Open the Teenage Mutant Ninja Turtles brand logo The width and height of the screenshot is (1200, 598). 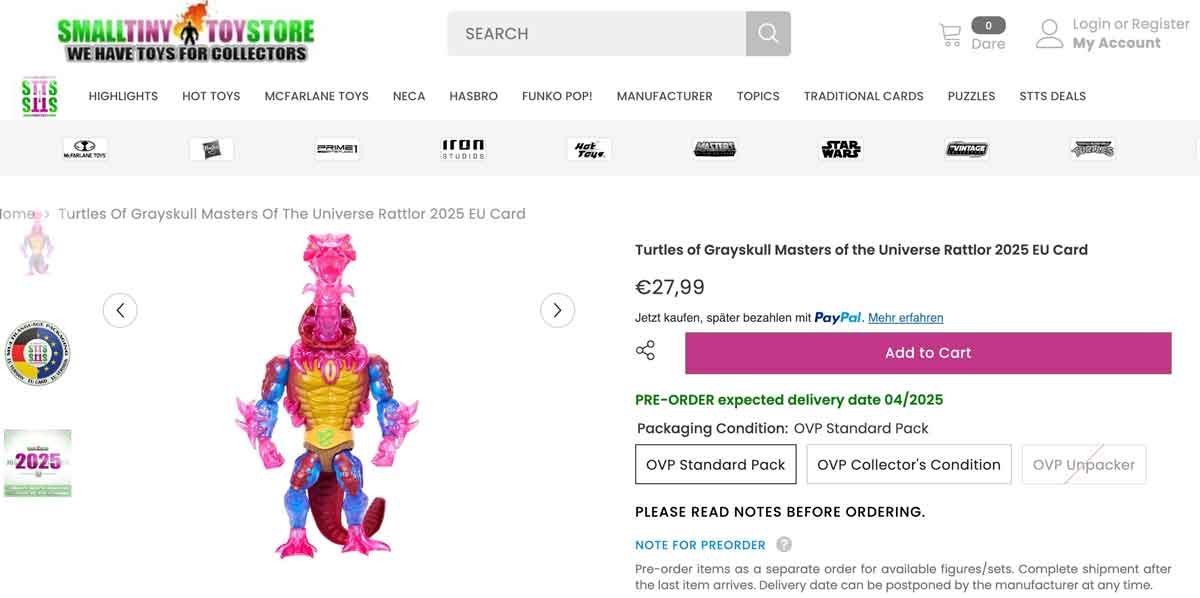tap(1092, 148)
